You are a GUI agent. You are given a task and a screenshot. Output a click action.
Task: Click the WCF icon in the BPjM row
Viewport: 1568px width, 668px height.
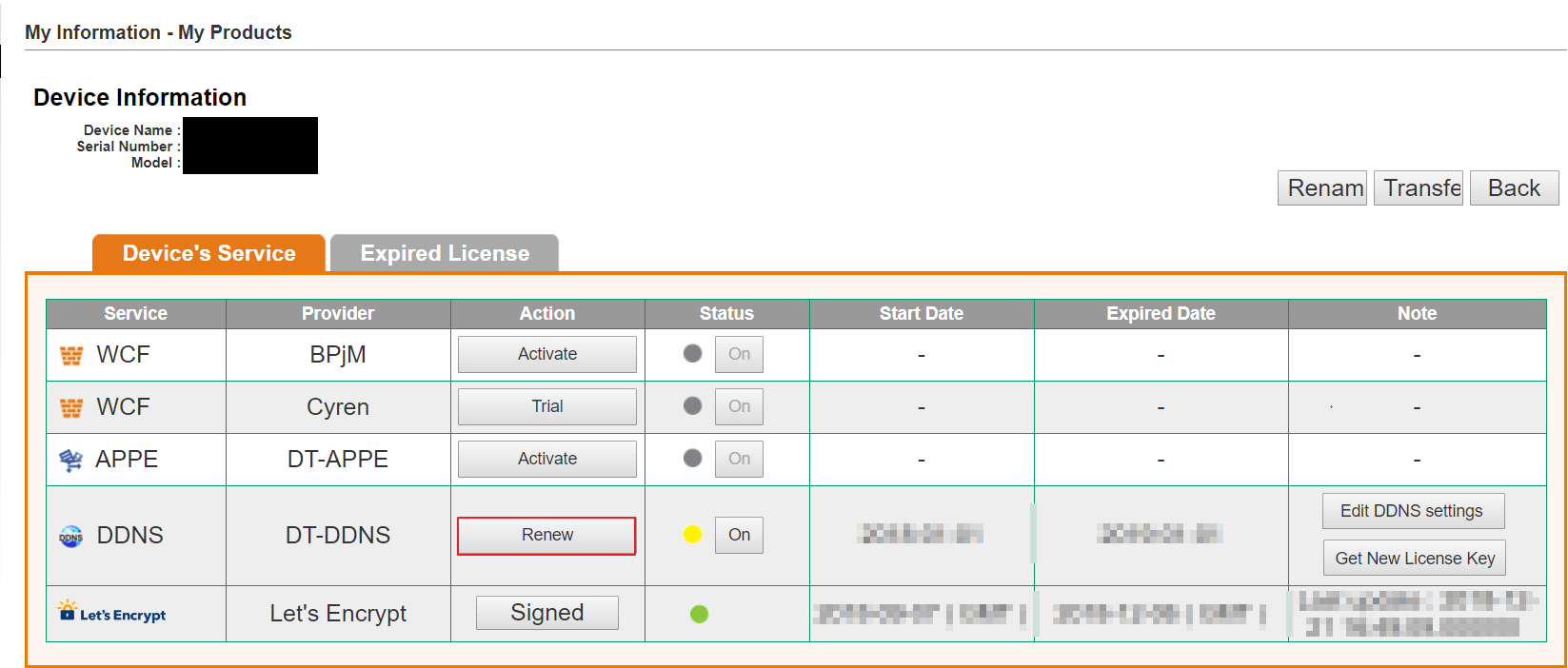coord(71,356)
